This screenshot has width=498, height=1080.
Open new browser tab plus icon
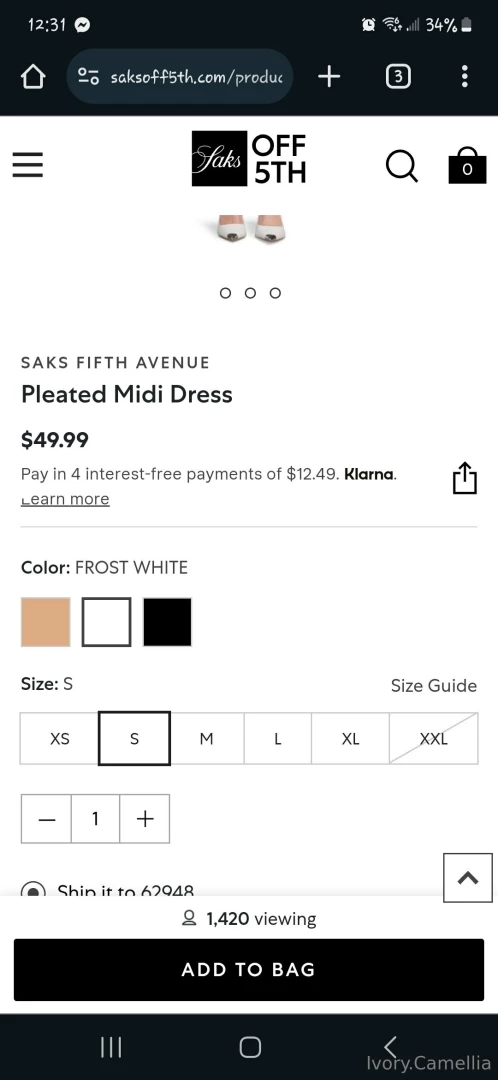pyautogui.click(x=329, y=76)
